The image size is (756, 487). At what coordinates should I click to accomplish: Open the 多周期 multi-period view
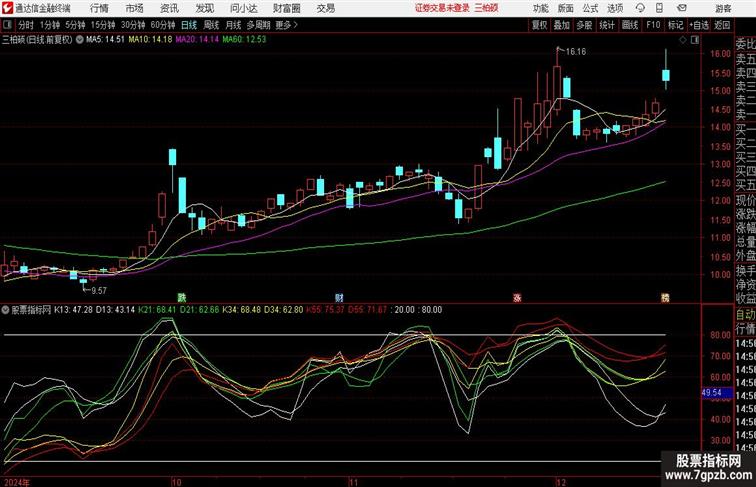(258, 25)
